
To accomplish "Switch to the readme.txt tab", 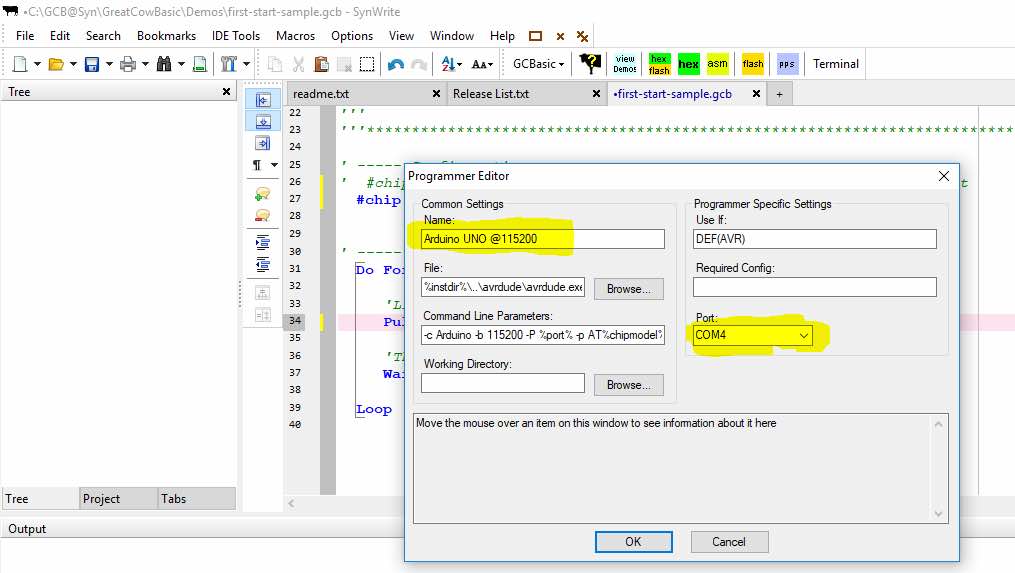I will tap(321, 94).
